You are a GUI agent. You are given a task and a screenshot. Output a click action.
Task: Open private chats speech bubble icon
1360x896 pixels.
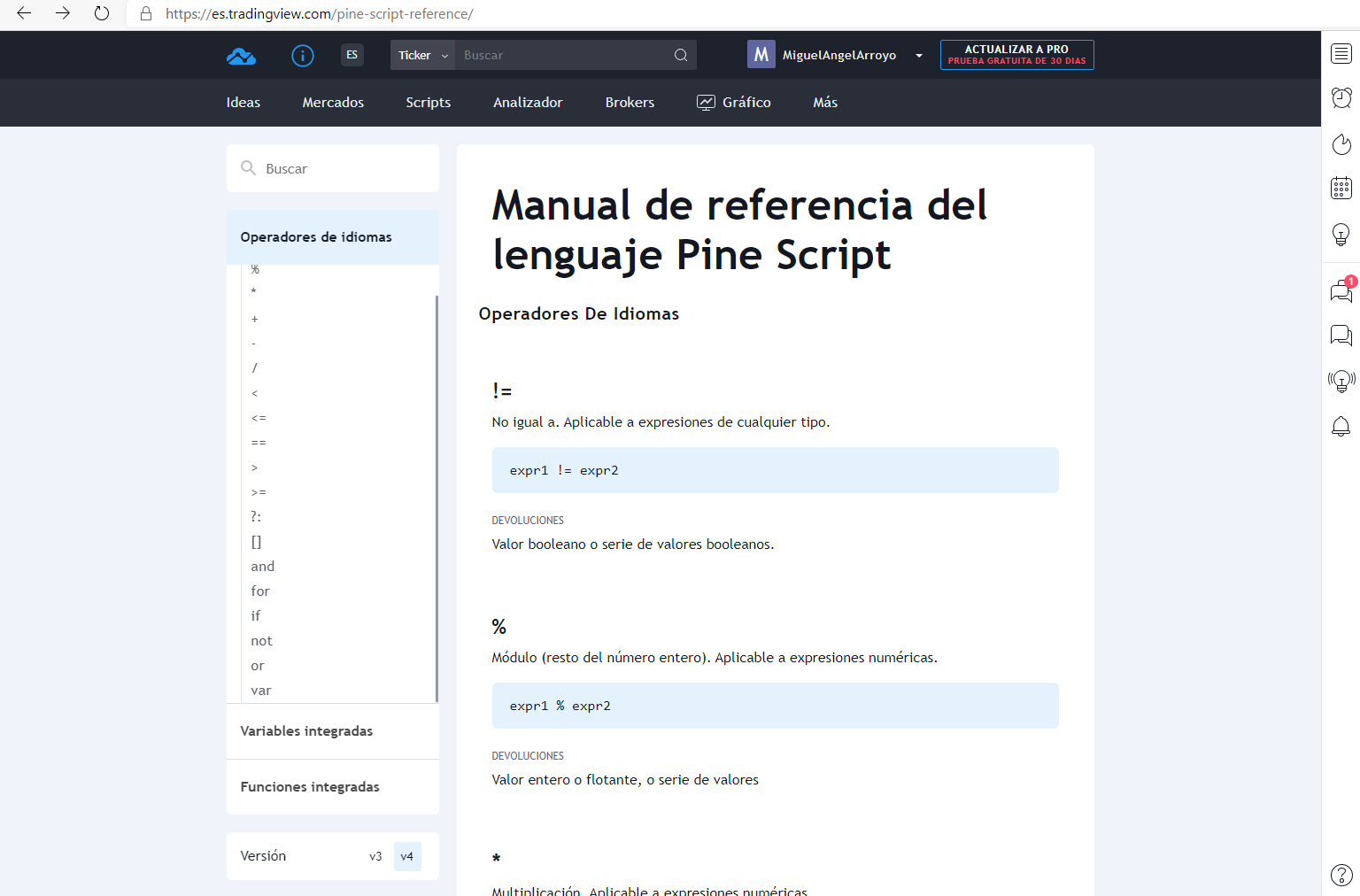click(x=1341, y=336)
